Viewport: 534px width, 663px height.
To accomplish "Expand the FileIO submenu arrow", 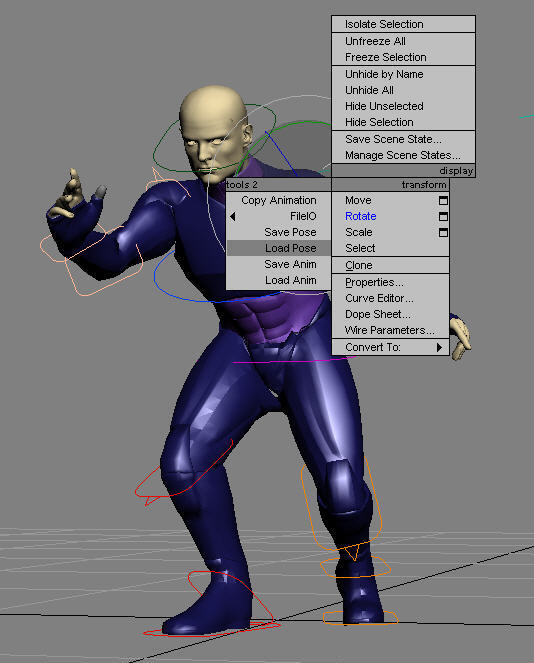I will point(233,216).
